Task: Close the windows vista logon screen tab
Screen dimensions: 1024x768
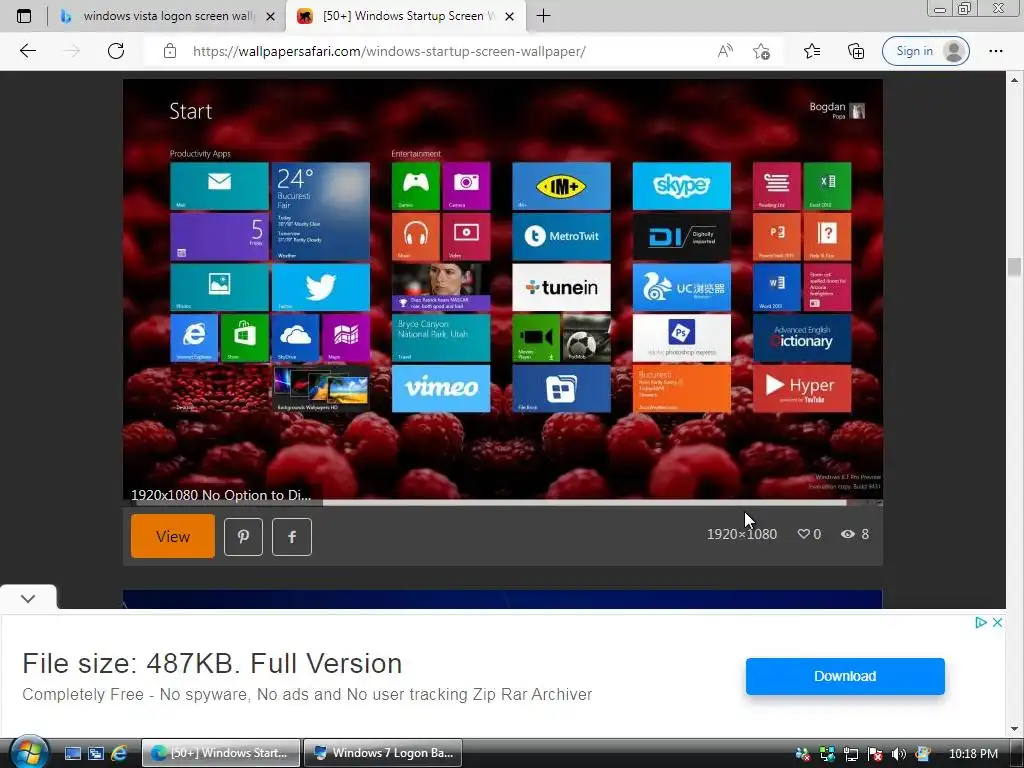Action: (270, 16)
